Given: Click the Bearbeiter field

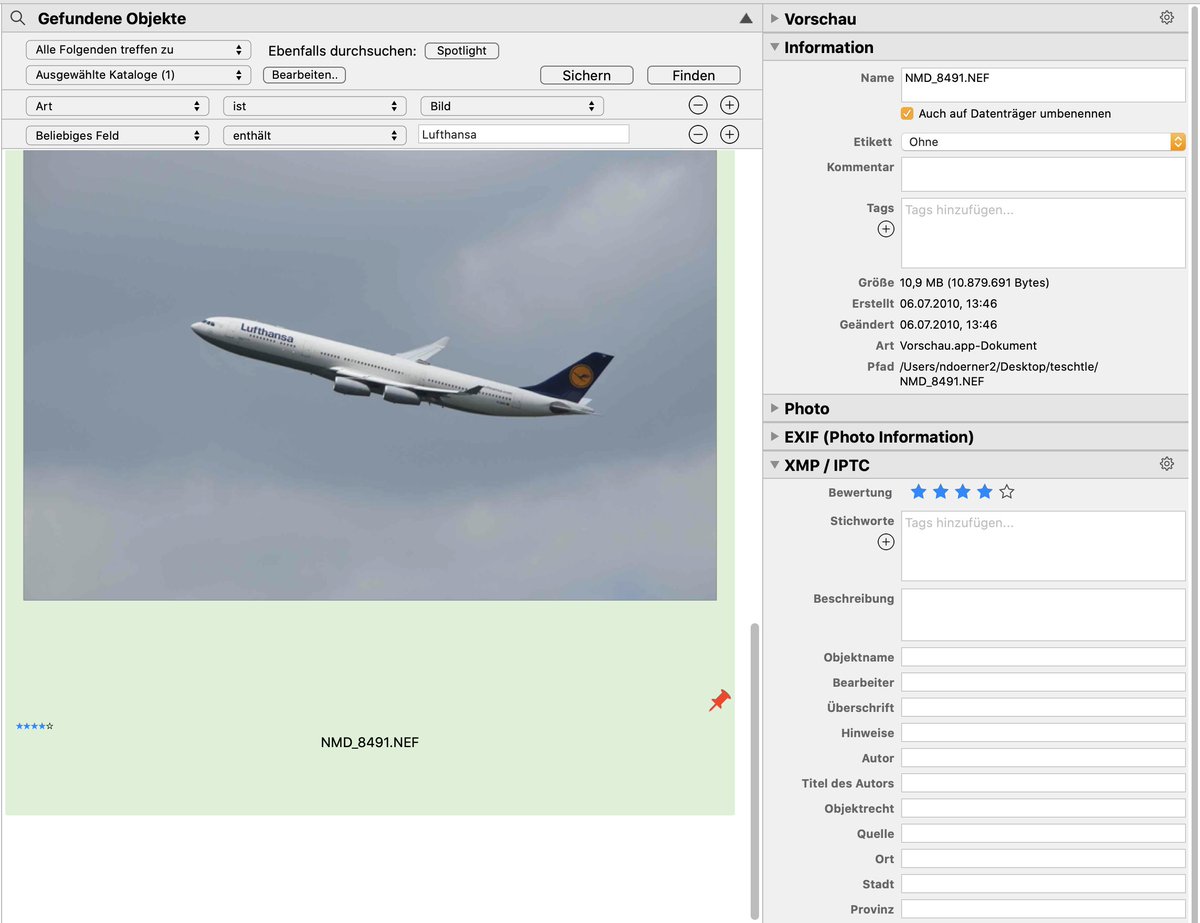Looking at the screenshot, I should (1043, 682).
